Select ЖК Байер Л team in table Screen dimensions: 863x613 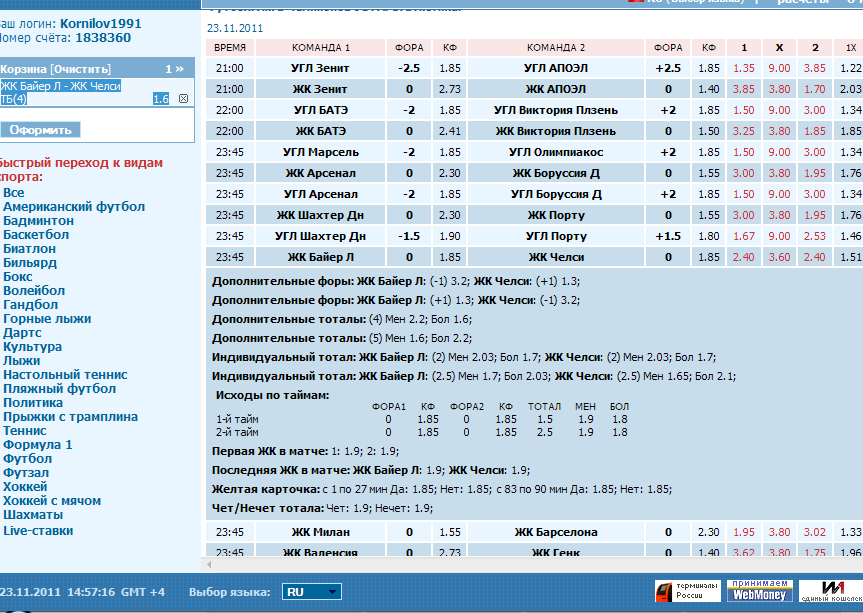coord(321,257)
